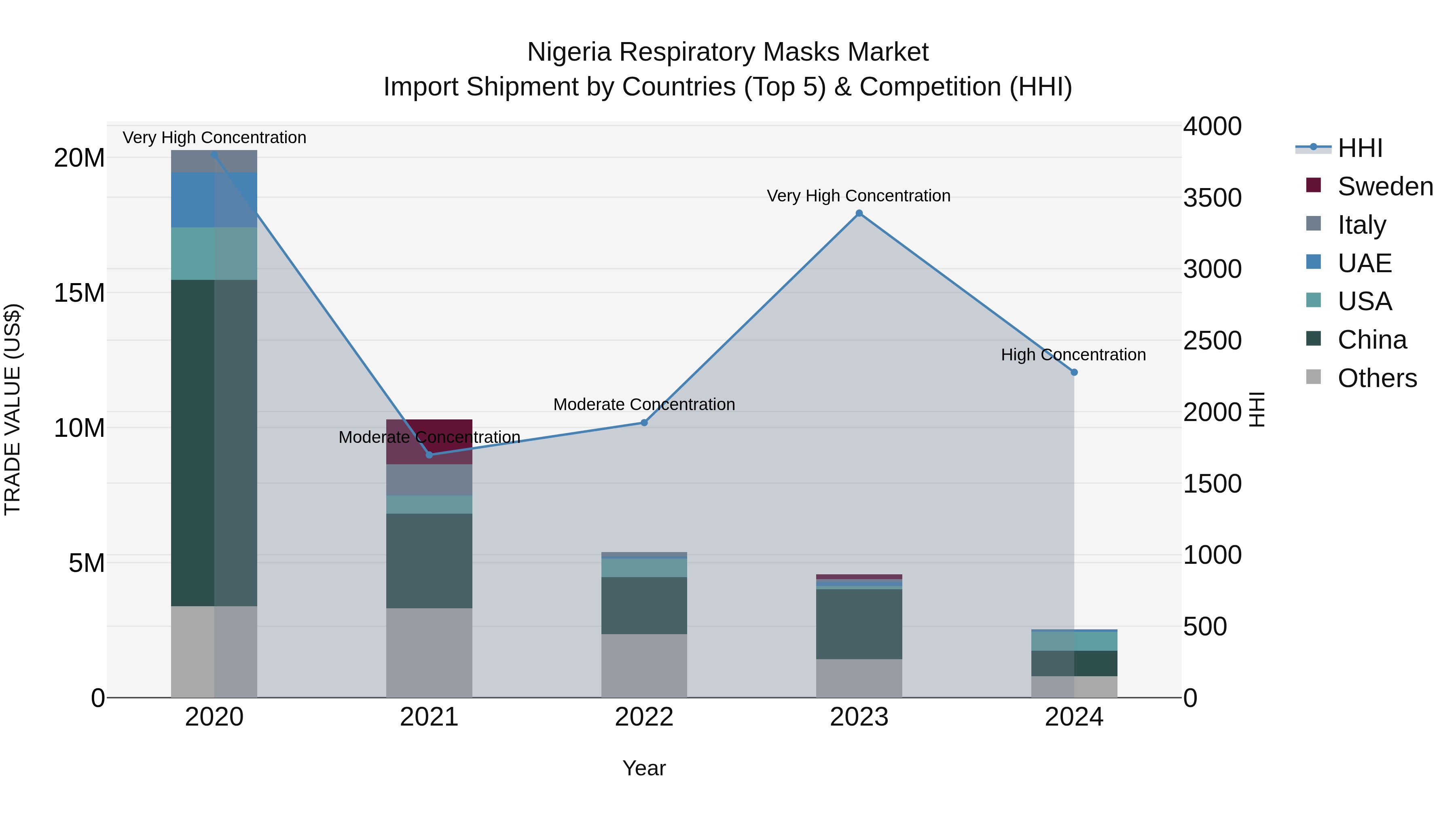The width and height of the screenshot is (1456, 819).
Task: Toggle the Sweden legend entry
Action: [x=1369, y=186]
